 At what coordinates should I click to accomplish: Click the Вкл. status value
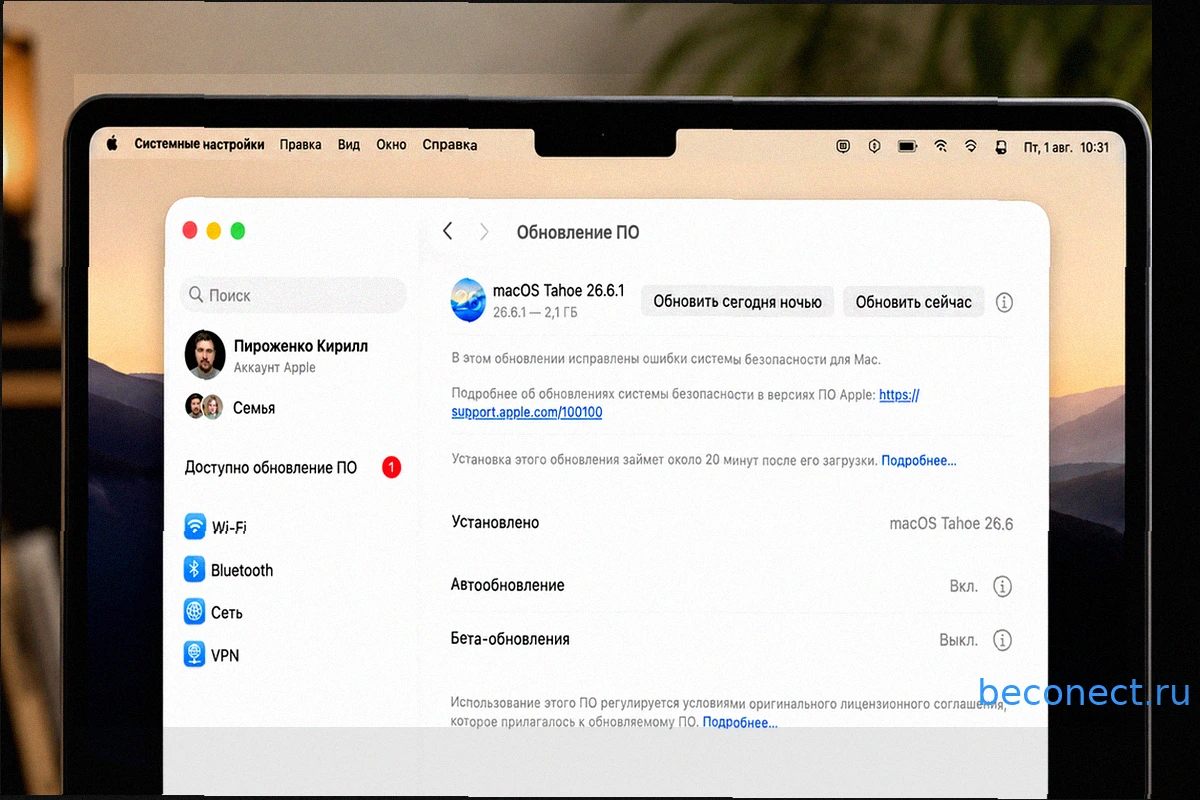[964, 586]
